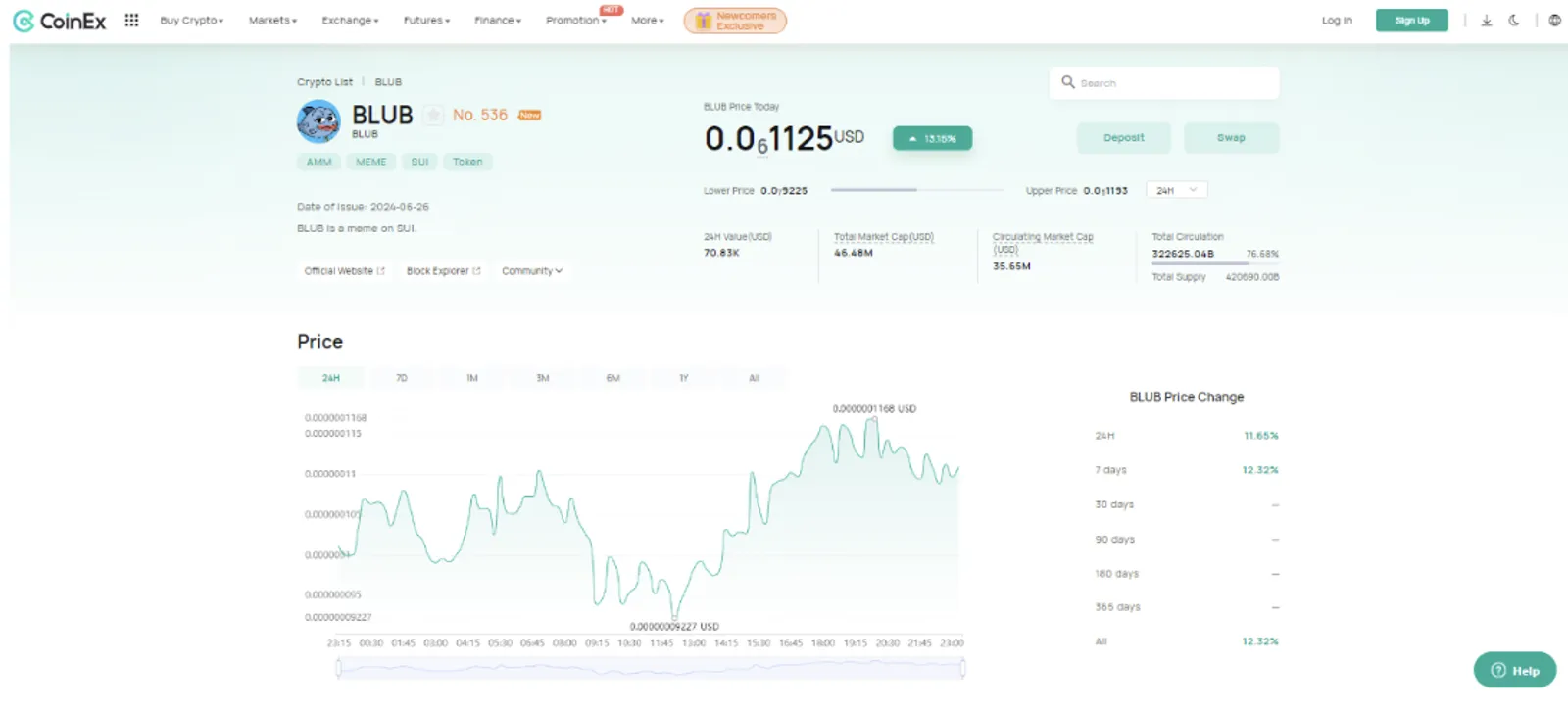Expand the Finance menu
1568x711 pixels.
pyautogui.click(x=498, y=21)
